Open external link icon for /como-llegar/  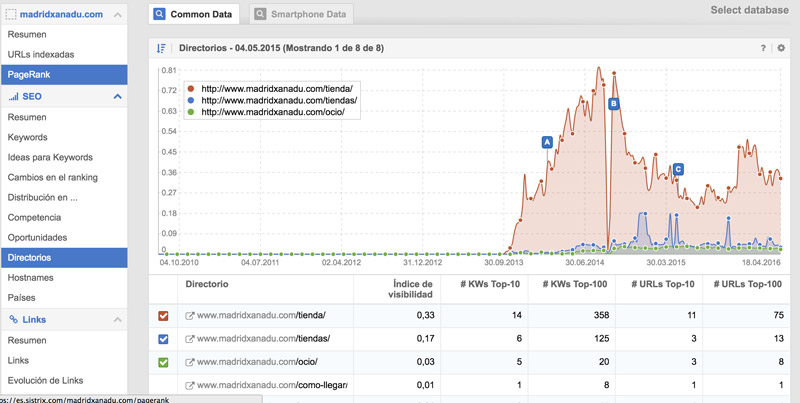[189, 385]
